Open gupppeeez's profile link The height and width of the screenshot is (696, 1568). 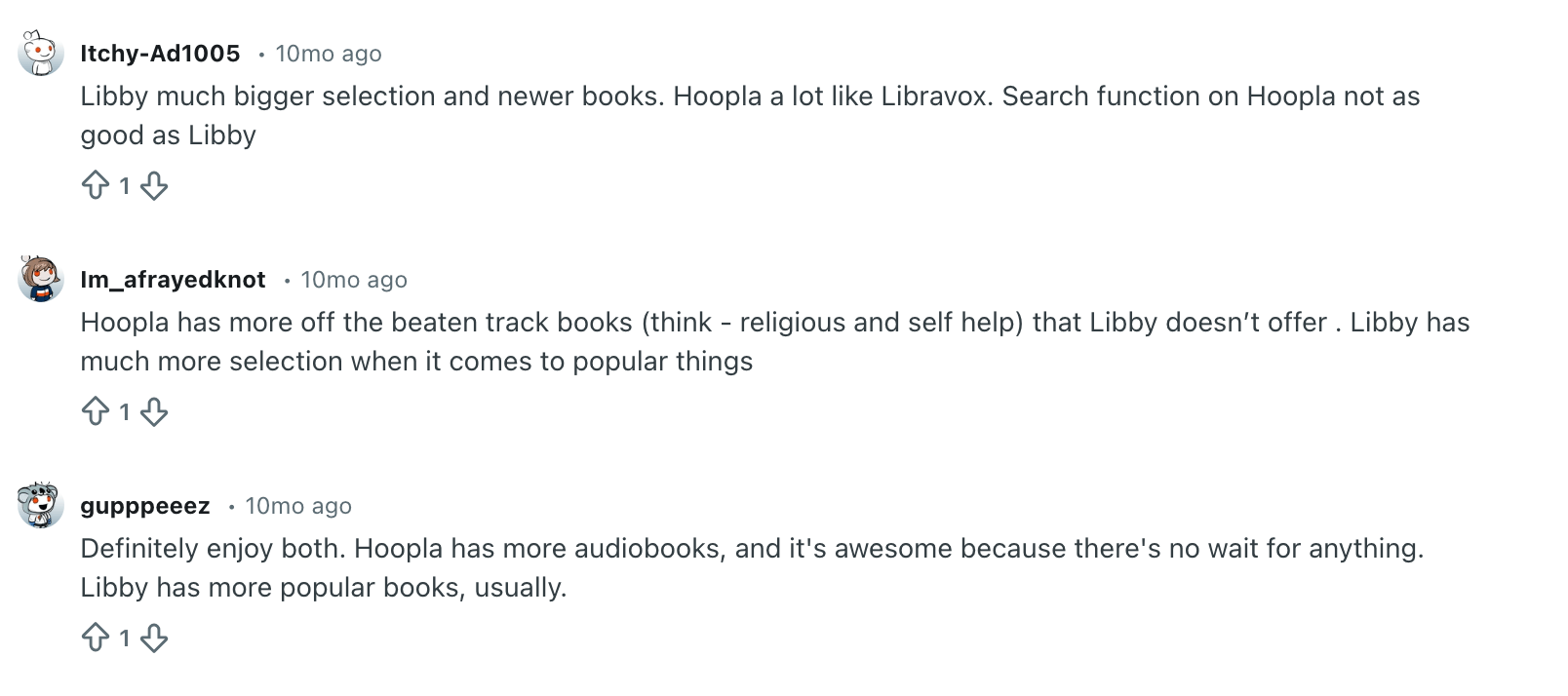(144, 506)
